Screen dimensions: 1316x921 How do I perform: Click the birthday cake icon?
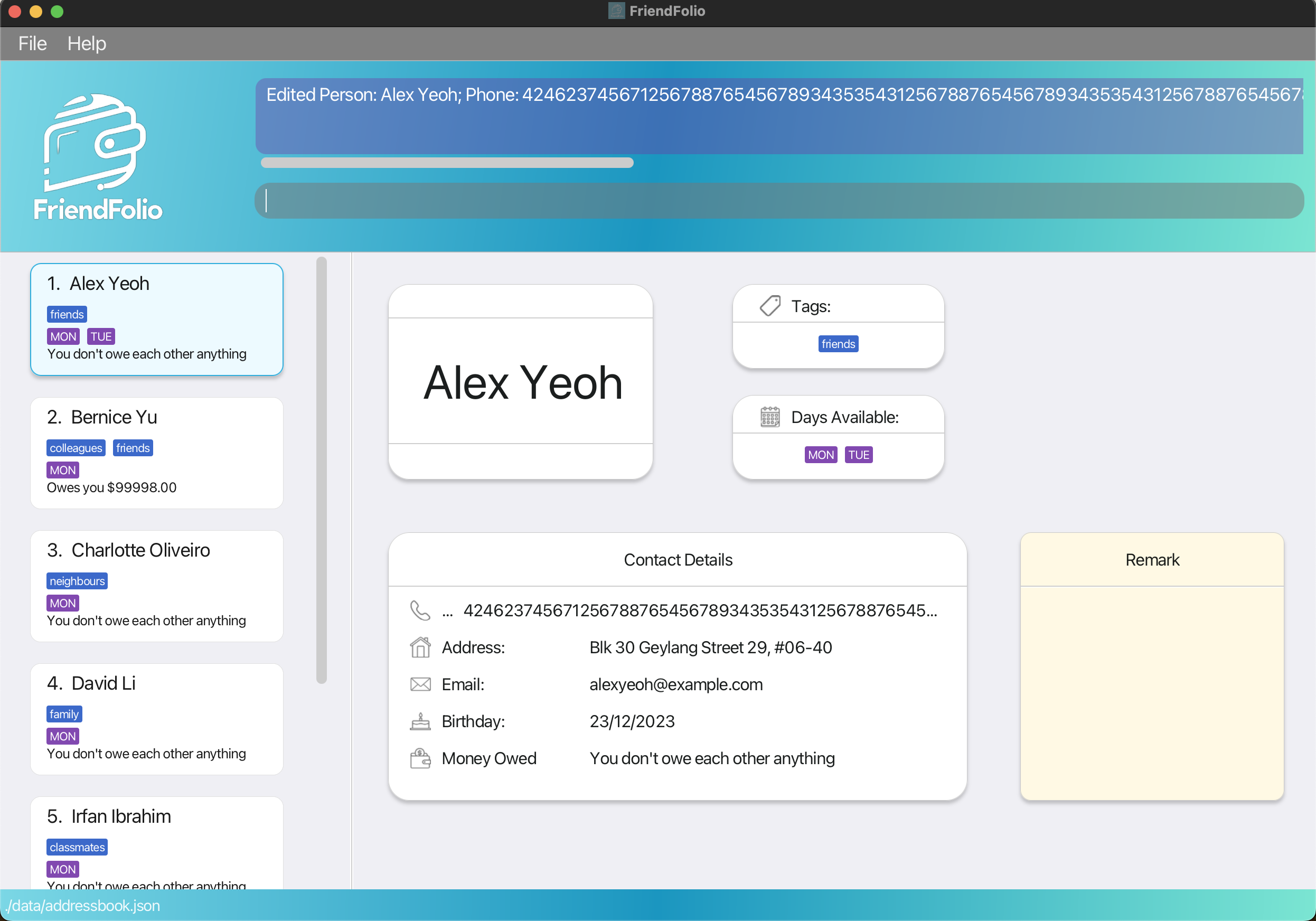point(419,721)
